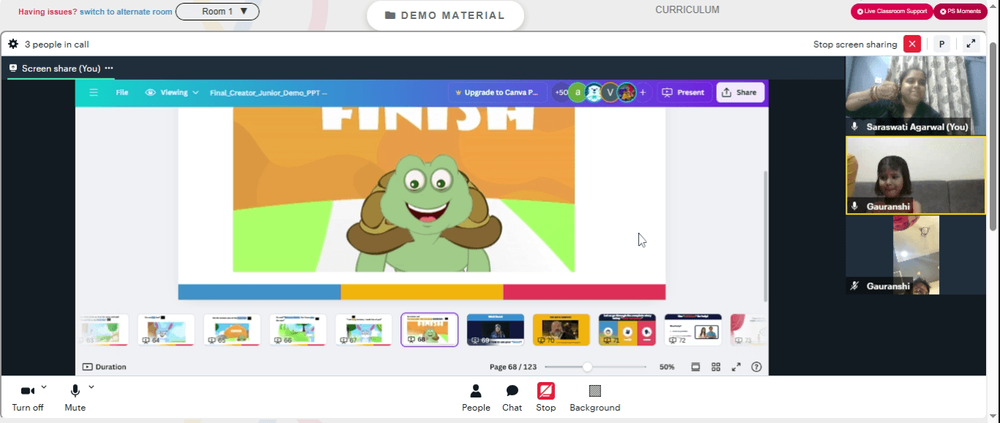The height and width of the screenshot is (423, 1000).
Task: Switch to the CURRICULUM tab
Action: click(x=687, y=10)
